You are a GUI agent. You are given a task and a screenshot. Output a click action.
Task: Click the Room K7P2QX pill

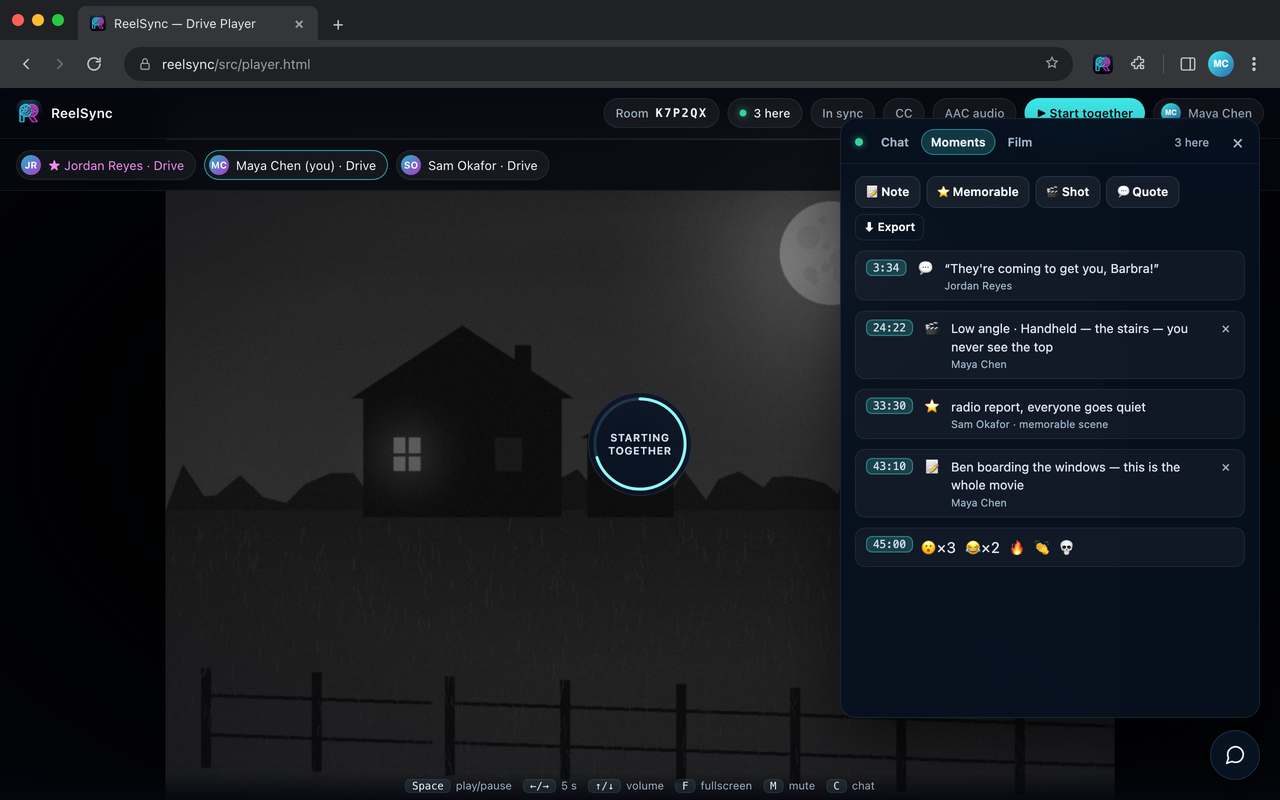661,113
